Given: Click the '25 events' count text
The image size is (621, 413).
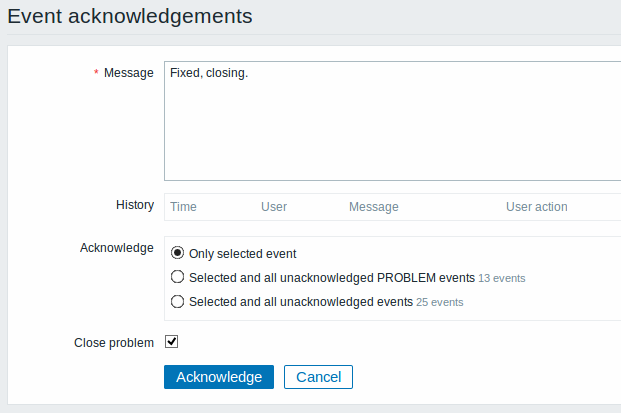Looking at the screenshot, I should (440, 303).
